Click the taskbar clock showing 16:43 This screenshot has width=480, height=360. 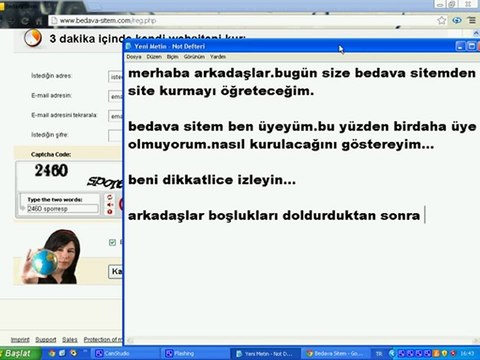[467, 353]
